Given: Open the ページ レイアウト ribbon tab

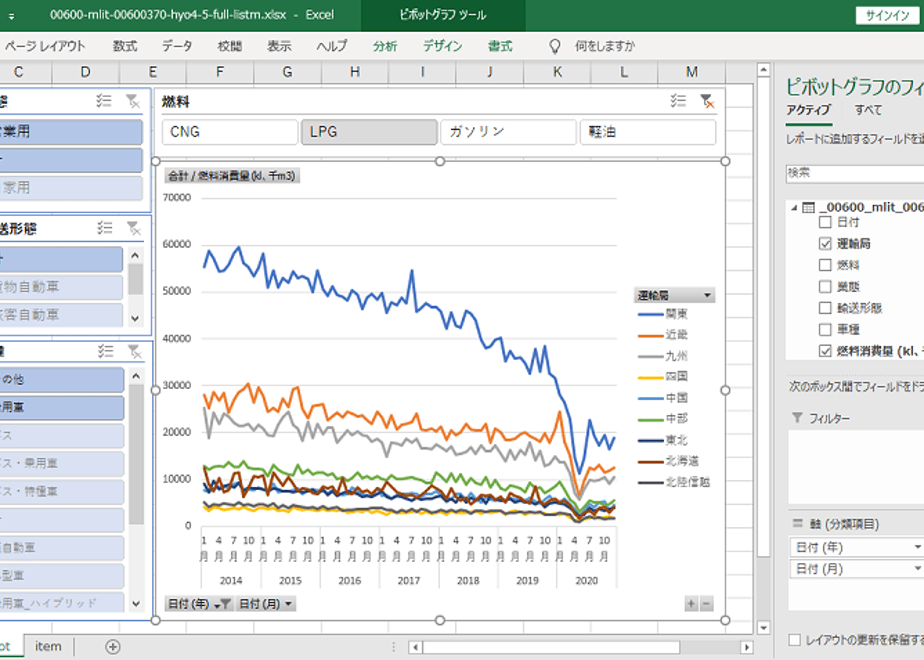Looking at the screenshot, I should point(45,46).
